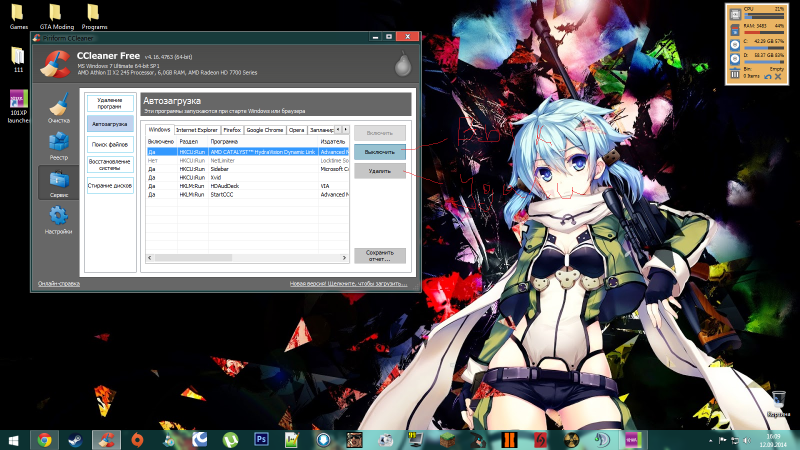Switch to the Opera tab
Image resolution: width=800 pixels, height=450 pixels.
coord(296,130)
